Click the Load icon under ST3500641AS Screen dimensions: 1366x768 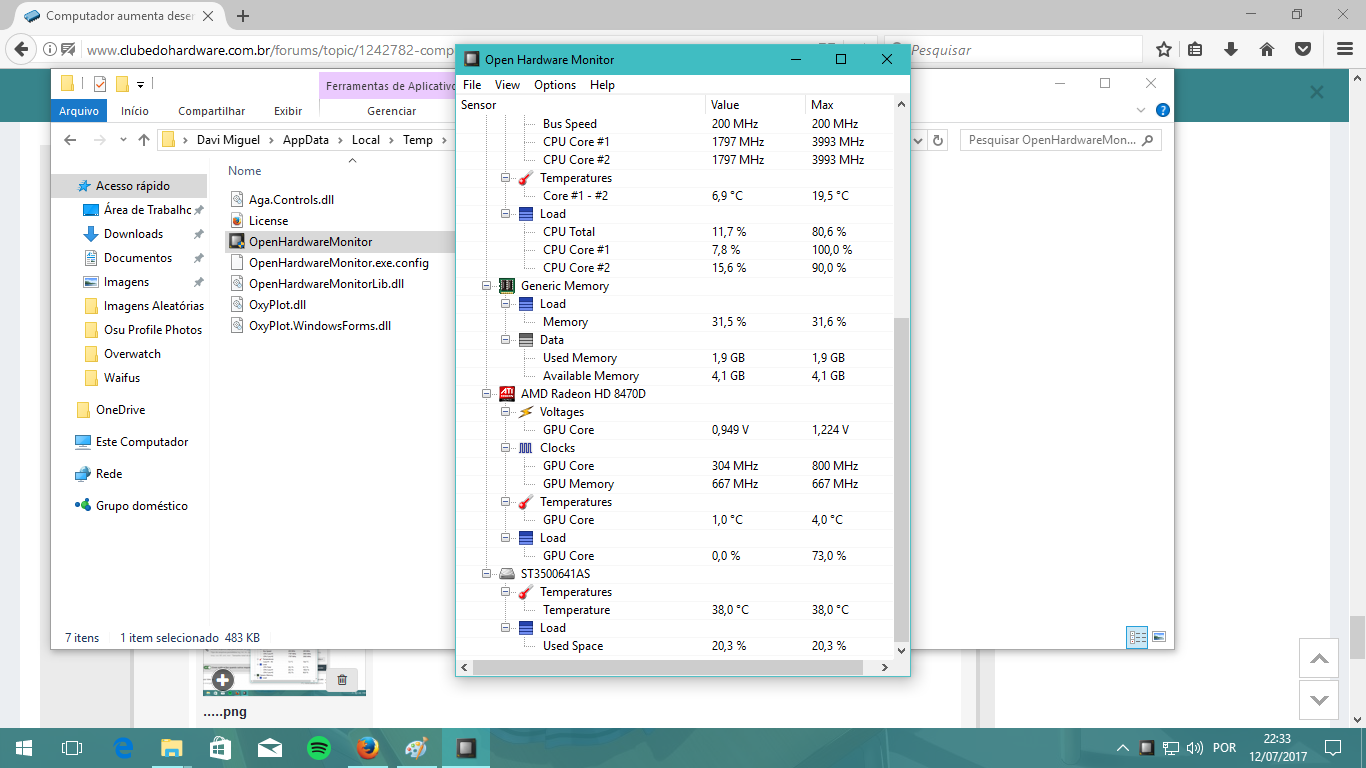pos(526,628)
